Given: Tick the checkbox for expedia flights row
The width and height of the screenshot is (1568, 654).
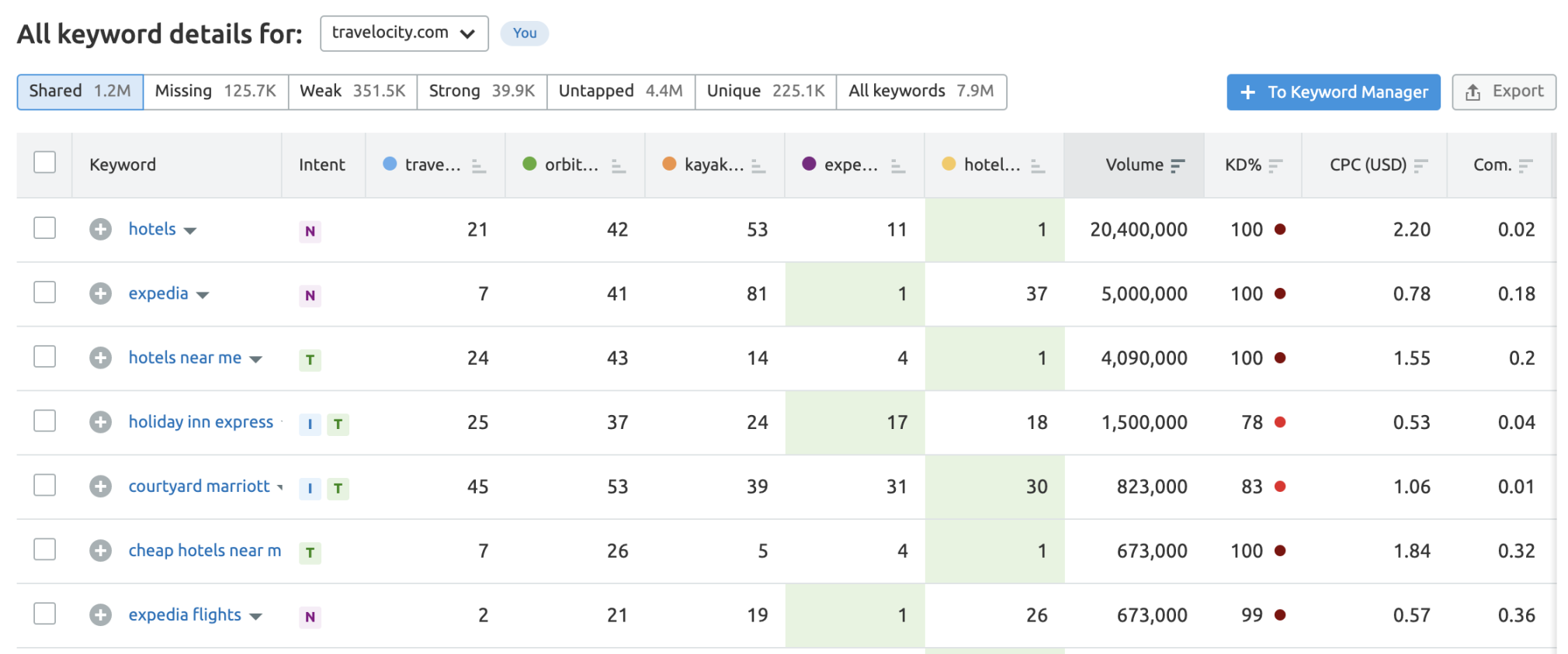Looking at the screenshot, I should pyautogui.click(x=45, y=614).
